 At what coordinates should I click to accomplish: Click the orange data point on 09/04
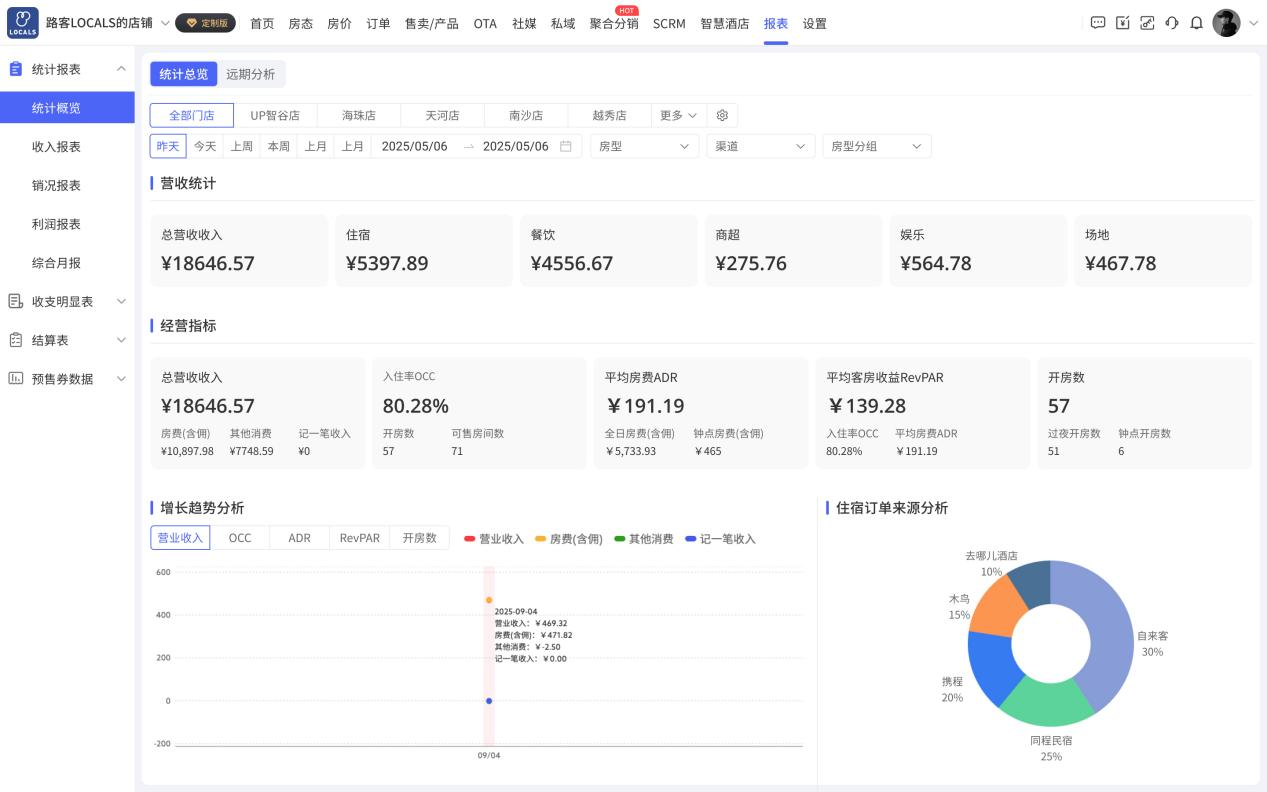(x=489, y=600)
